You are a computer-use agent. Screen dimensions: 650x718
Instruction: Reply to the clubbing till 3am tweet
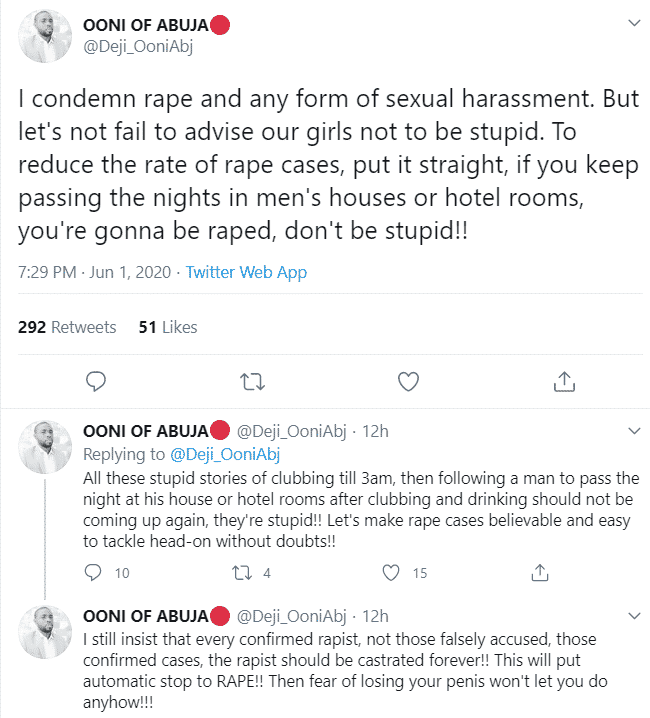(94, 572)
